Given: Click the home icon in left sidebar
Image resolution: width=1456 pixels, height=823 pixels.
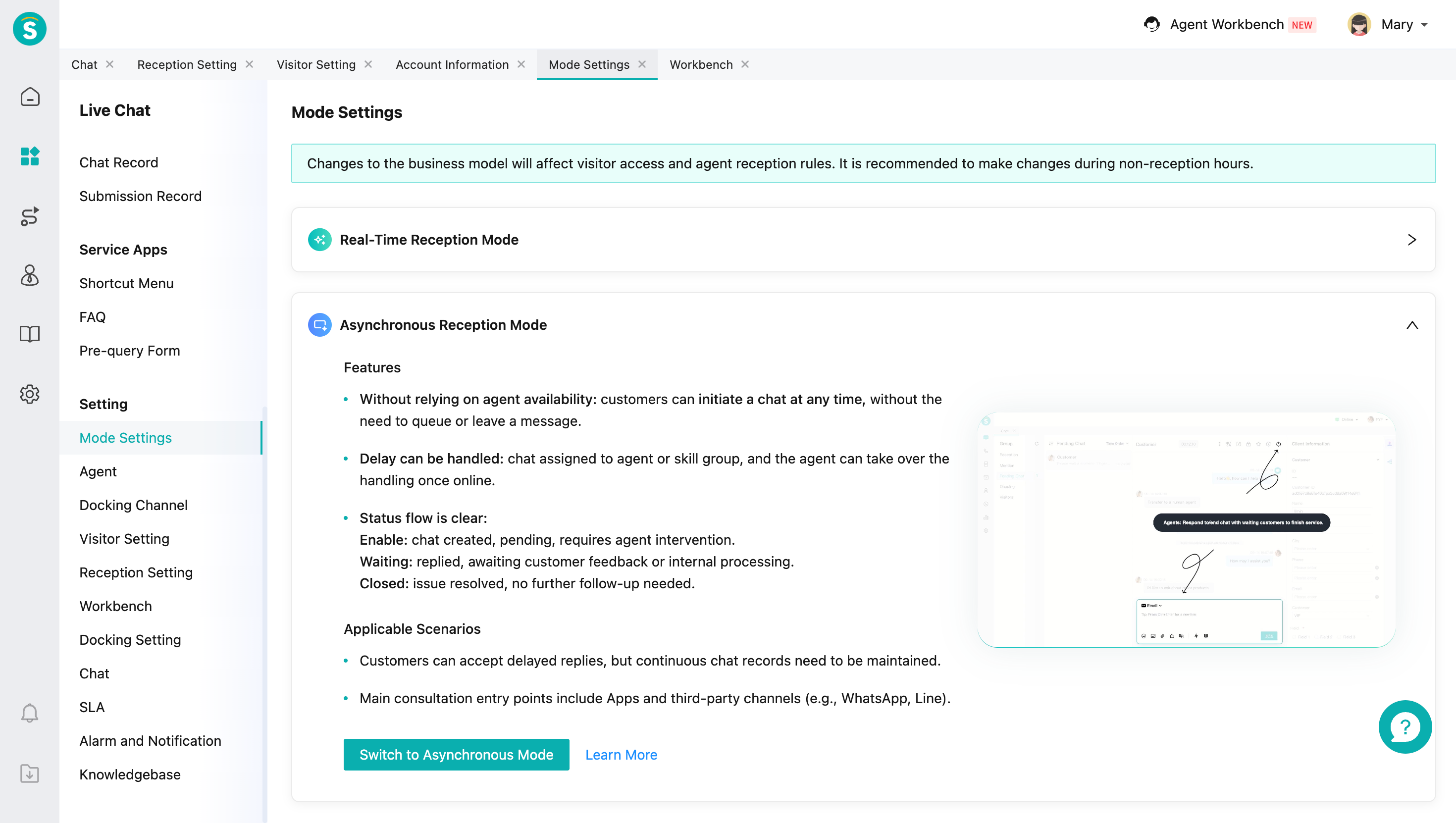Looking at the screenshot, I should [x=29, y=97].
